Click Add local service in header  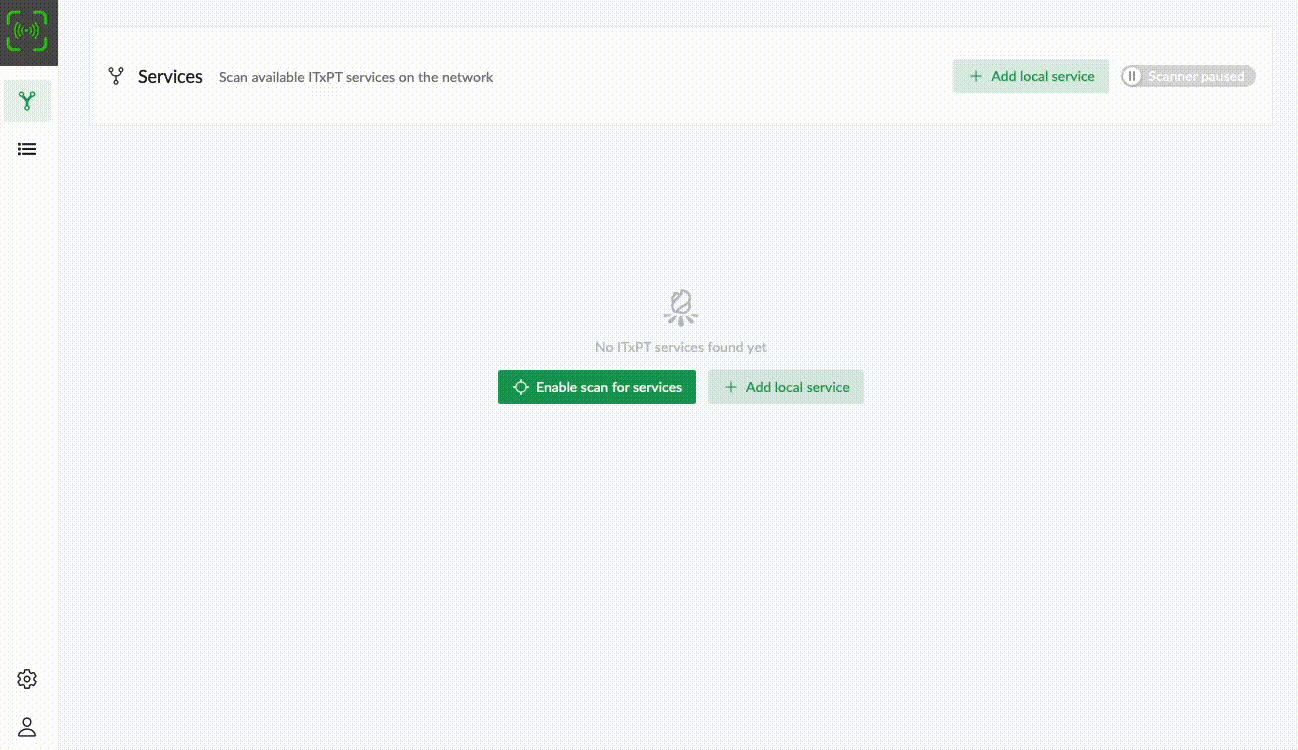[x=1031, y=76]
